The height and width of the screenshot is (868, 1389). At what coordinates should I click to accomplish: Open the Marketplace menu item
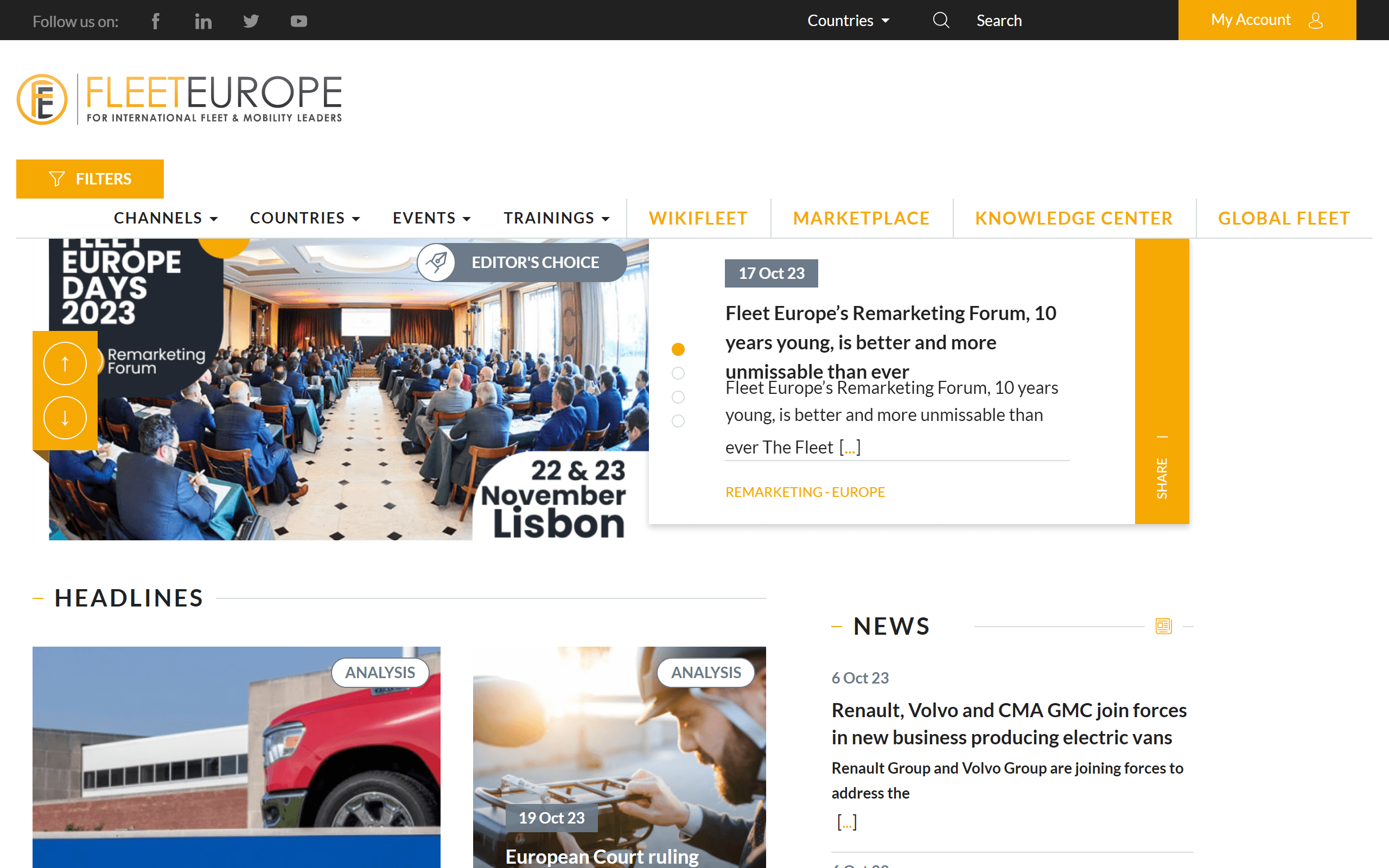861,218
